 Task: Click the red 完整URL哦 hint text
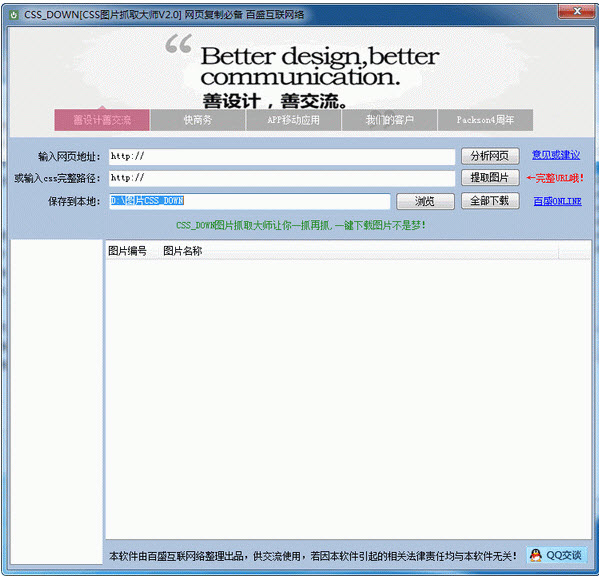point(555,178)
